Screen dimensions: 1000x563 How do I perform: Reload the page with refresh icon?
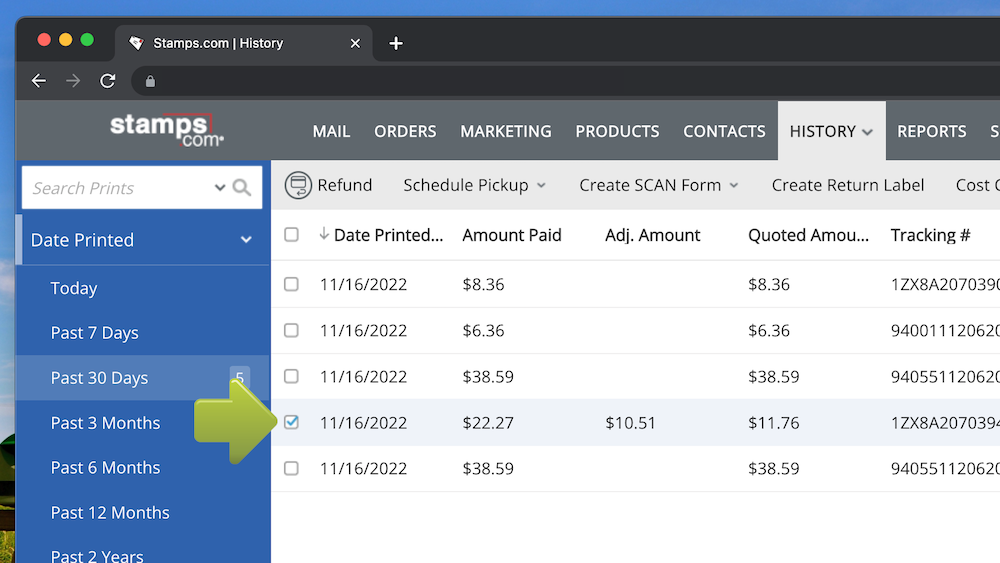click(107, 81)
